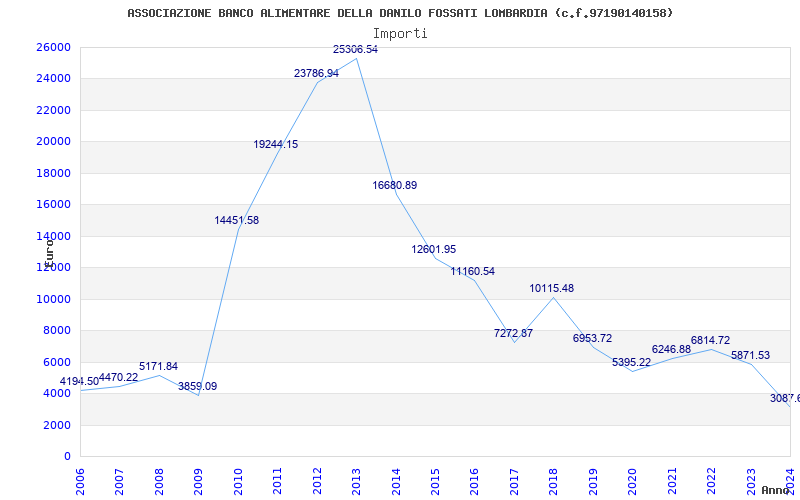Click the chart title ASSOCIAZIONE BANCO ALIMENTARE

[401, 13]
